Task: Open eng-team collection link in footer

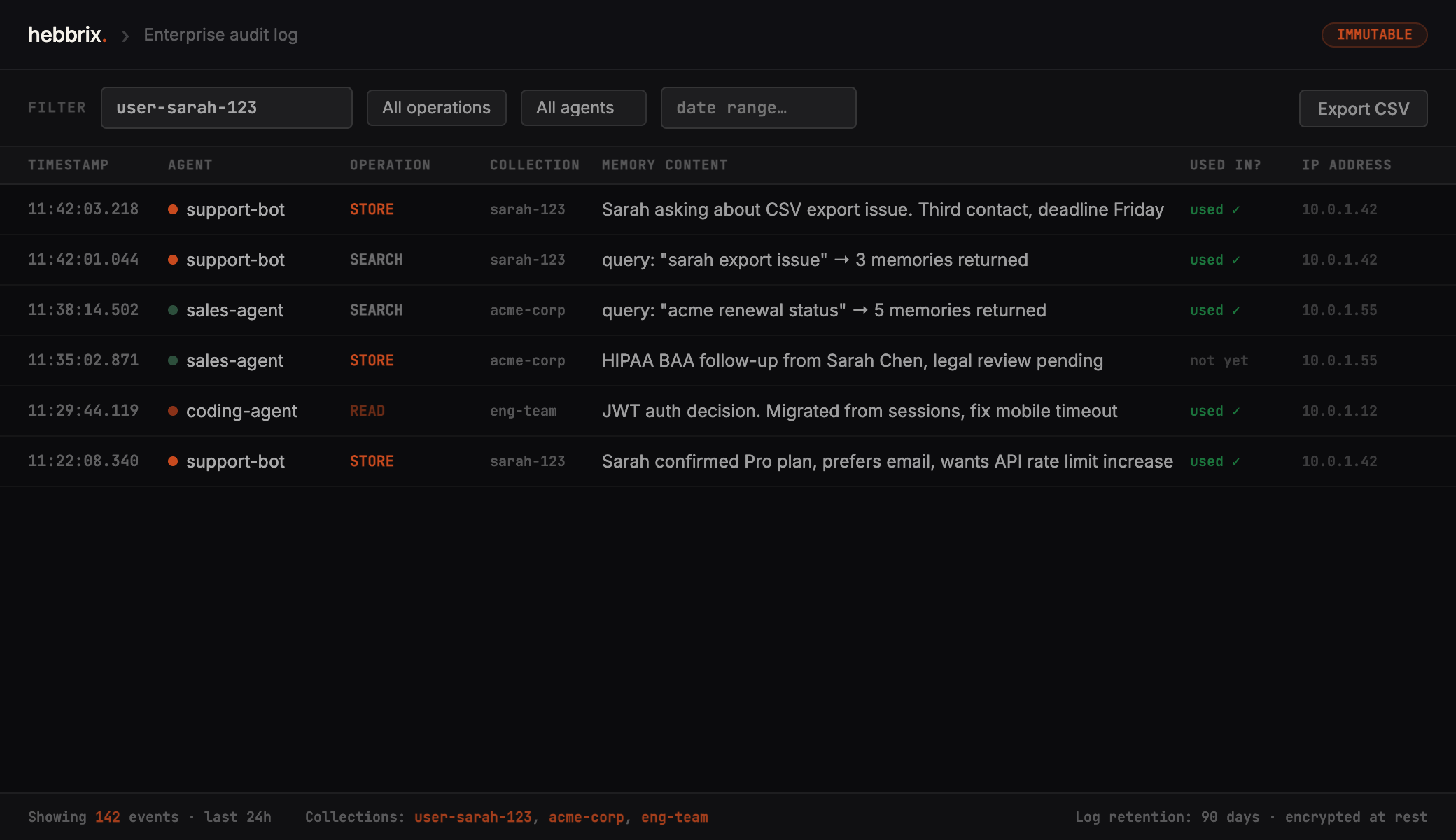Action: point(674,817)
